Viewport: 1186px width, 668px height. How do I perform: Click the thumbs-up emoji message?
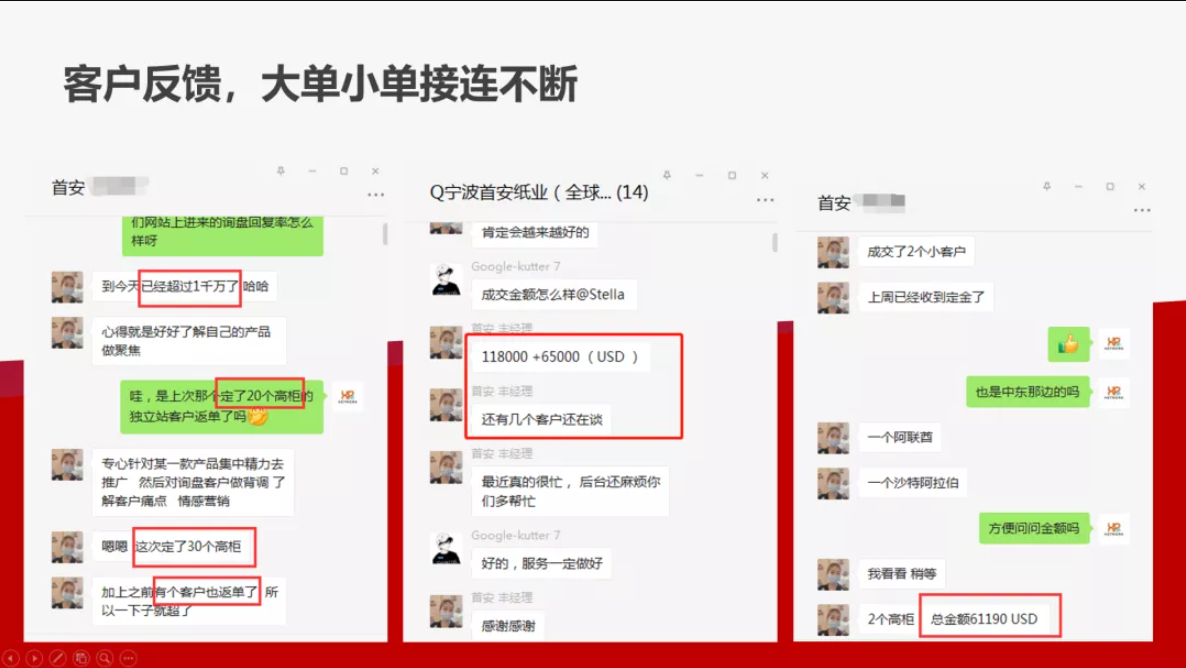tap(1068, 344)
